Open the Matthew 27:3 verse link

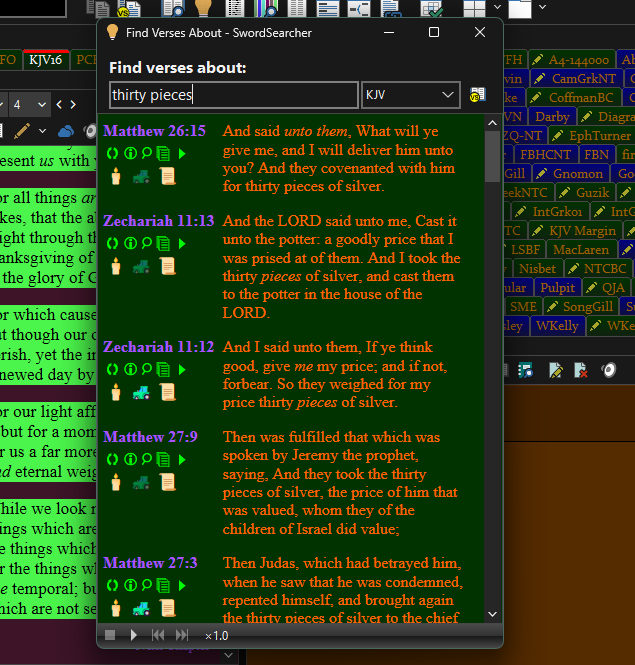(x=150, y=563)
